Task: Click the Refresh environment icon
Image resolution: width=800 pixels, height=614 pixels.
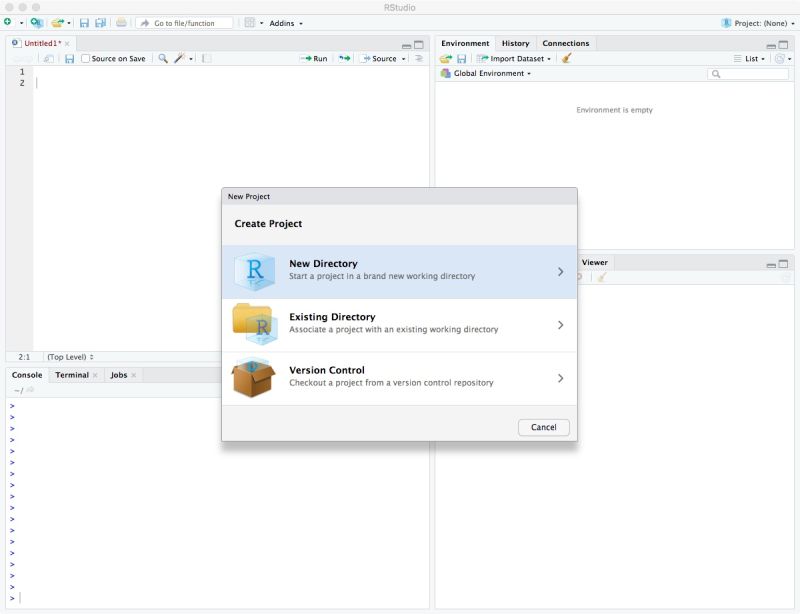Action: click(x=779, y=59)
